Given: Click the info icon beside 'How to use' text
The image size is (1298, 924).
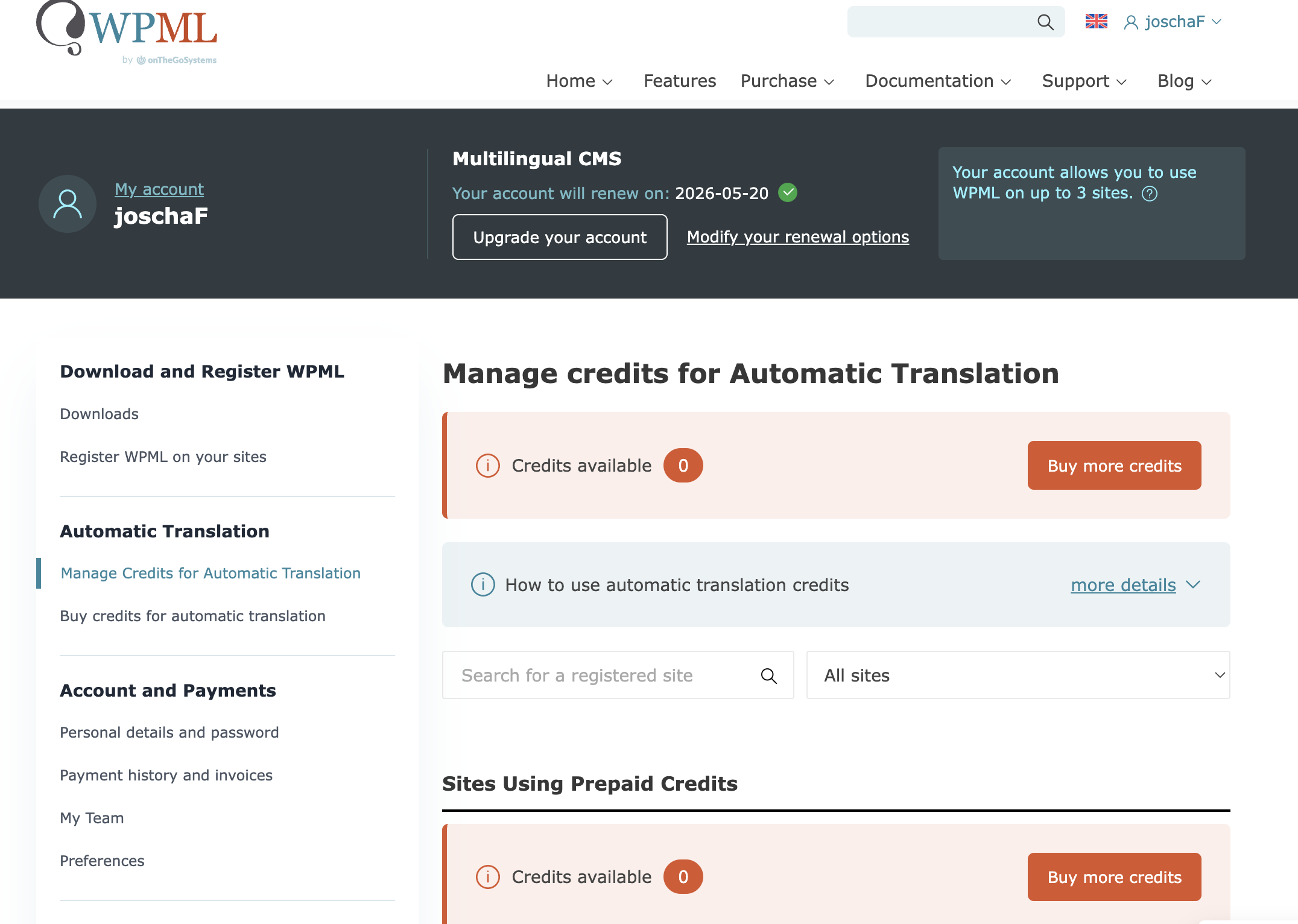Looking at the screenshot, I should (x=483, y=584).
